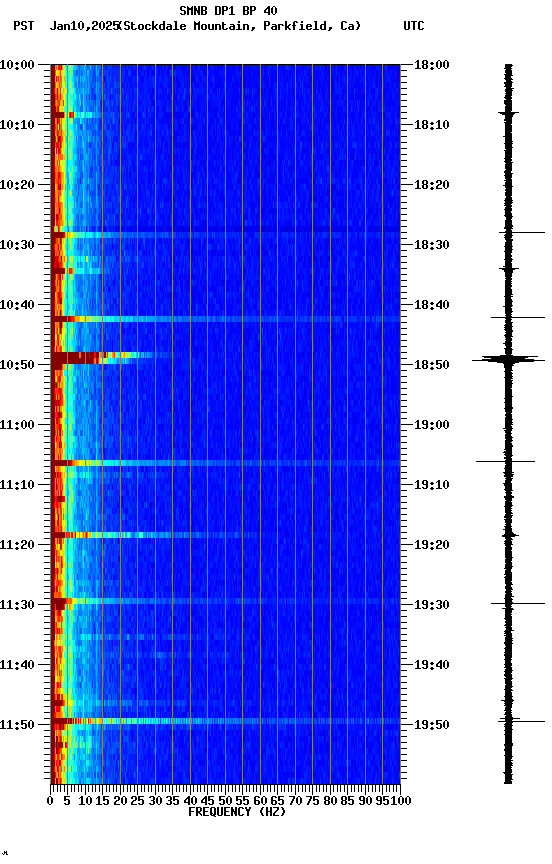Click the '18:50' UTC time label

click(x=432, y=365)
